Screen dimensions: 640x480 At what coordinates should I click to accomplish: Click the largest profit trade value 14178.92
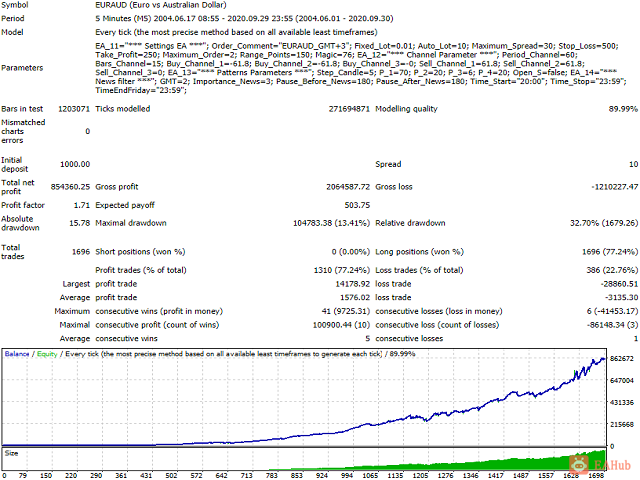tap(353, 284)
